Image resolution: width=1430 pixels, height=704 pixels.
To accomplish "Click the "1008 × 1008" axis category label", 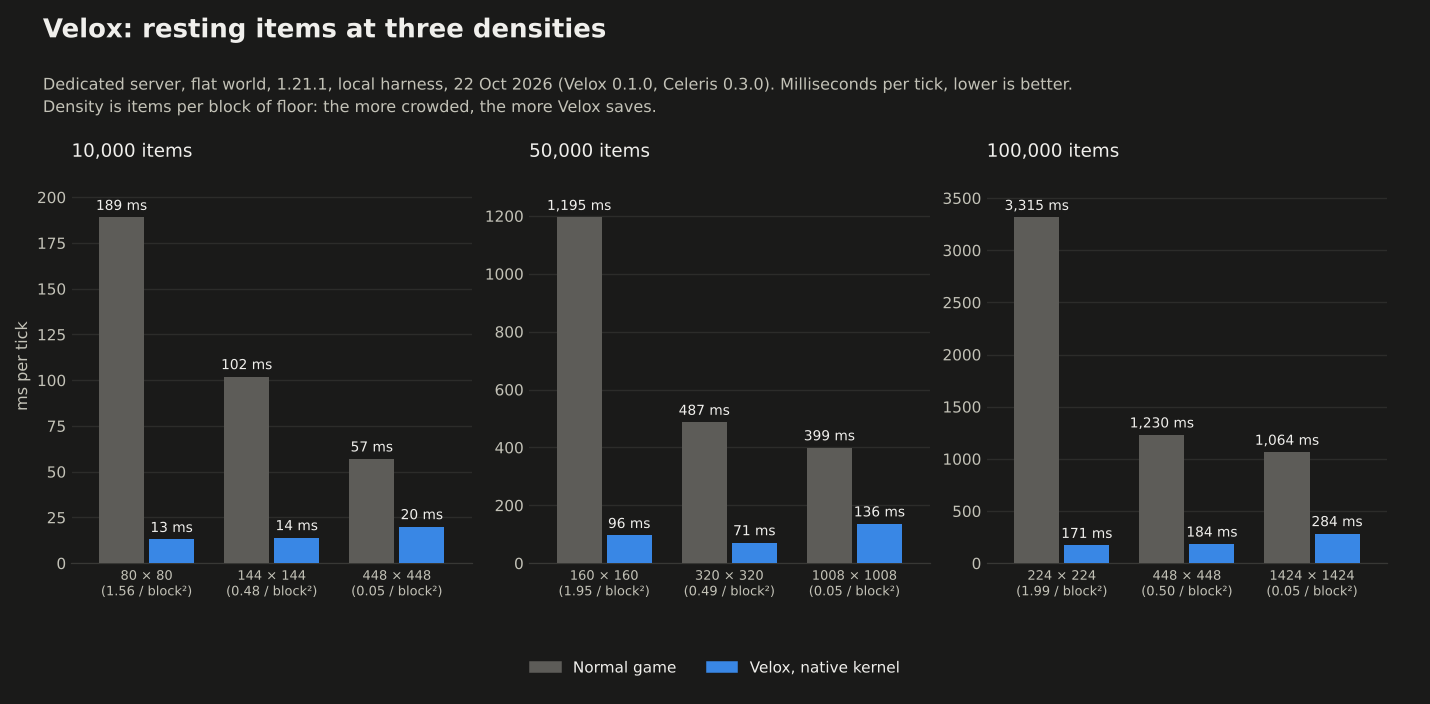I will coord(854,576).
